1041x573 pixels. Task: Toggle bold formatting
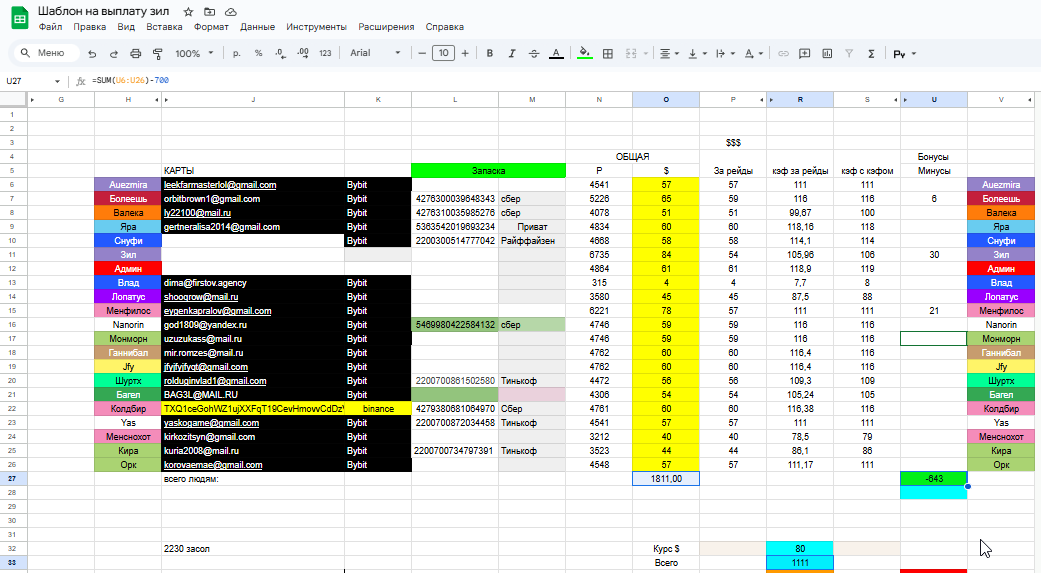(489, 53)
